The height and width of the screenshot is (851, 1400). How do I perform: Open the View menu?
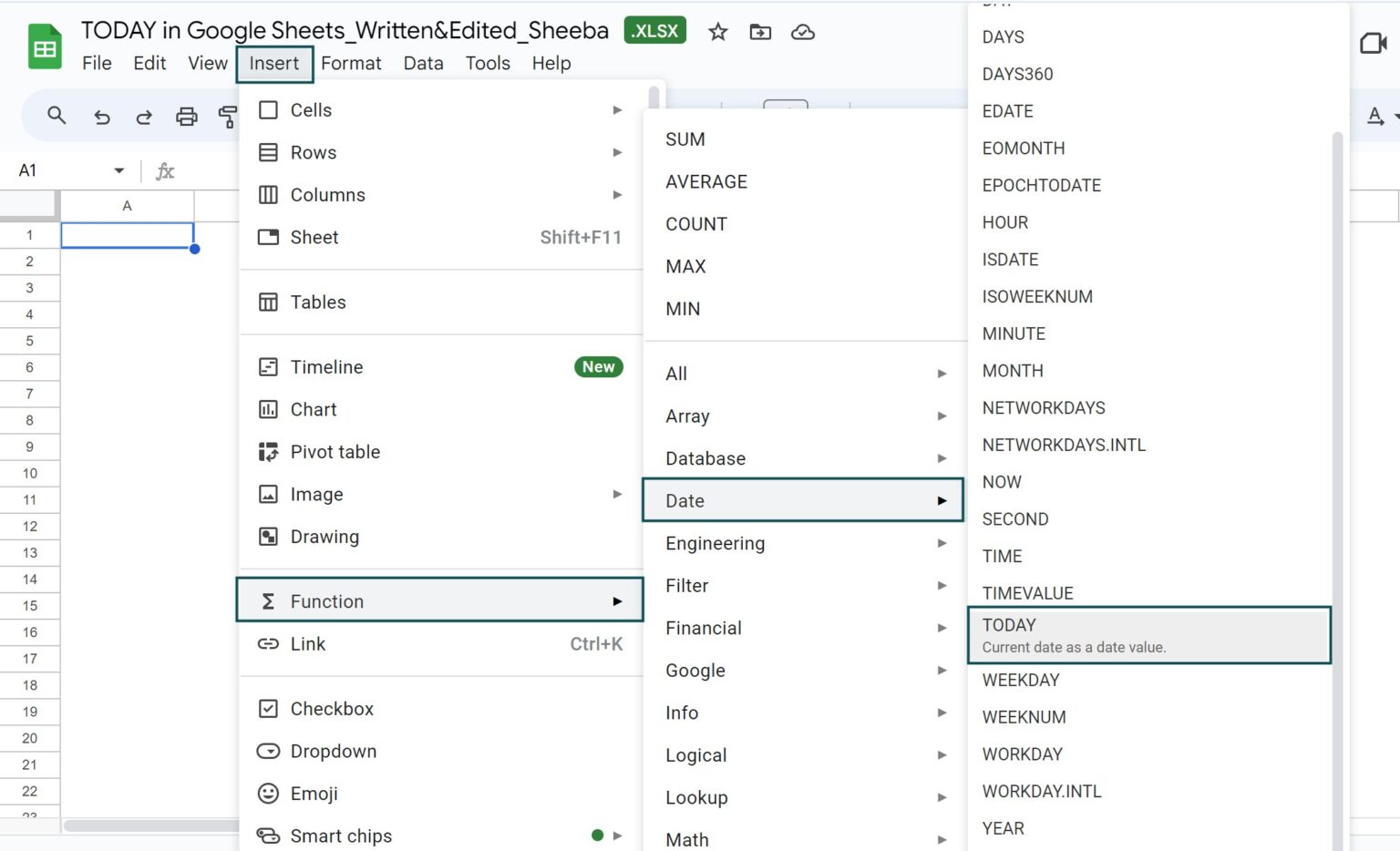coord(208,63)
